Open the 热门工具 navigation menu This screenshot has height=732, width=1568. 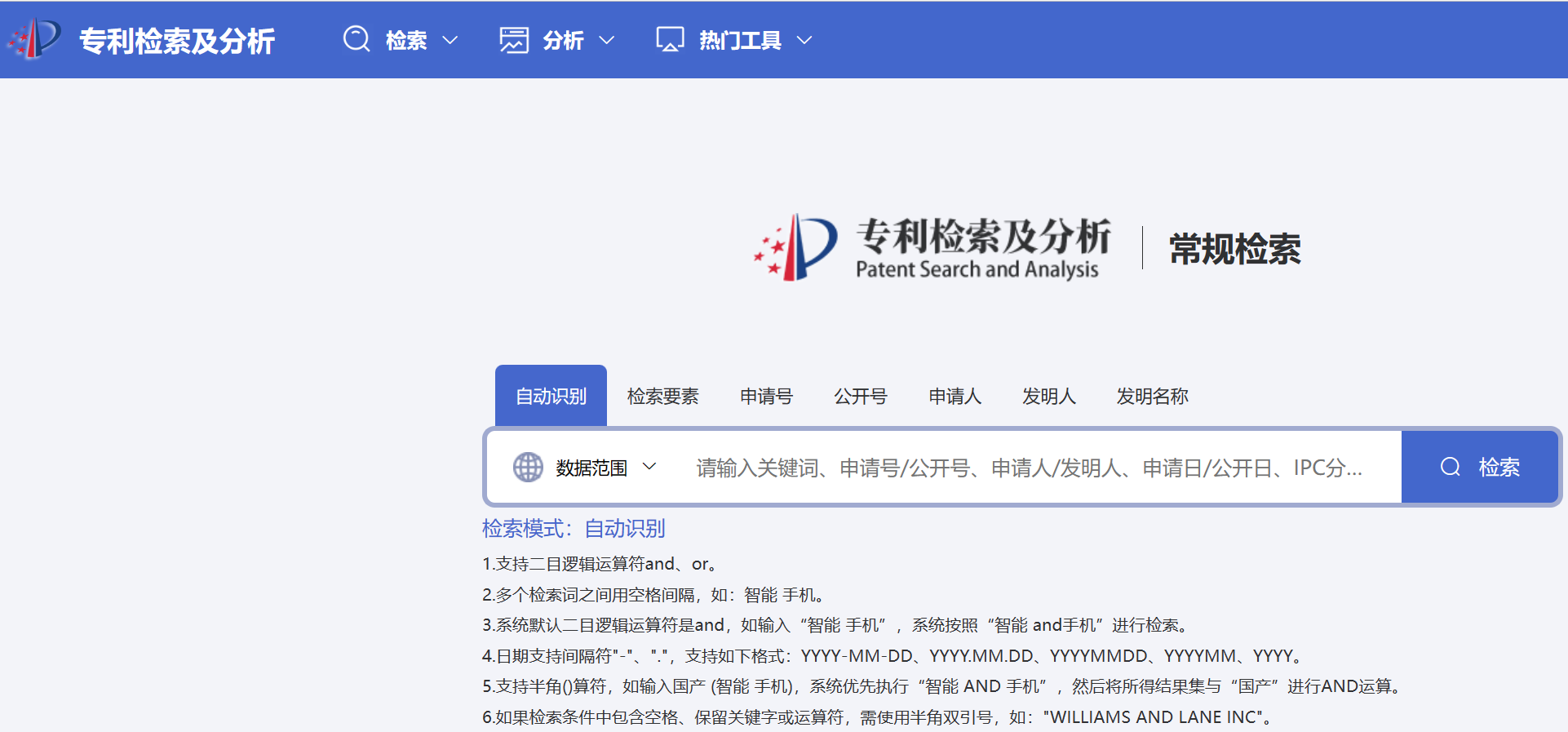[734, 39]
